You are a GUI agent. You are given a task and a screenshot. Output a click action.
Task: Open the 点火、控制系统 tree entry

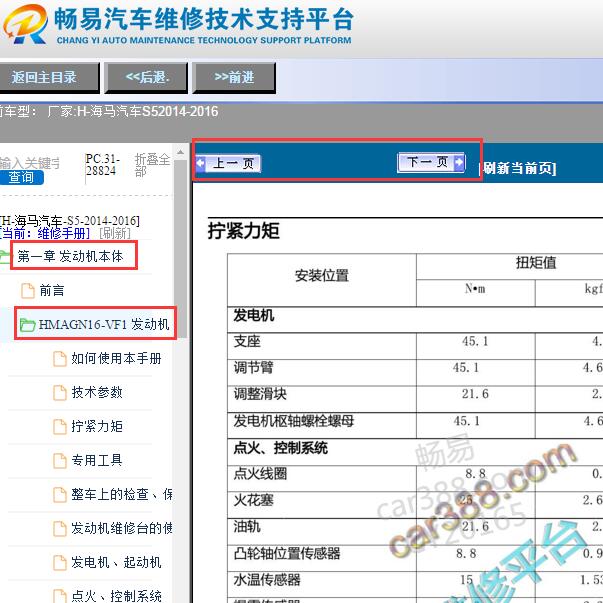[x=116, y=596]
